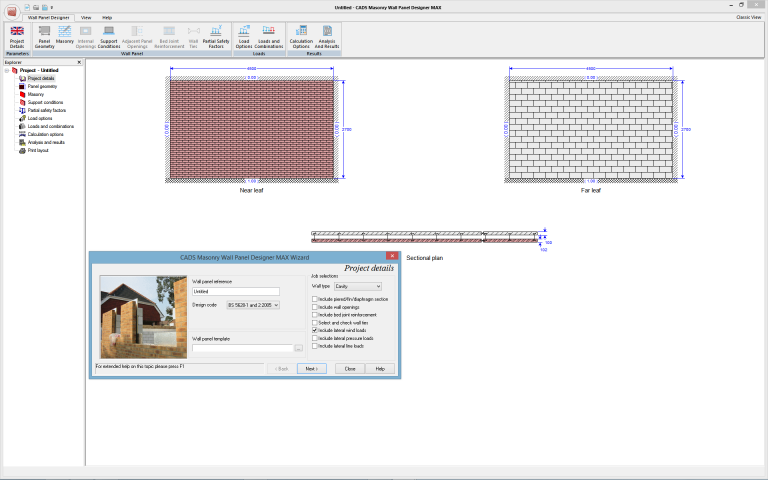Viewport: 768px width, 480px height.
Task: Open Project Details in the ribbon
Action: pos(17,37)
